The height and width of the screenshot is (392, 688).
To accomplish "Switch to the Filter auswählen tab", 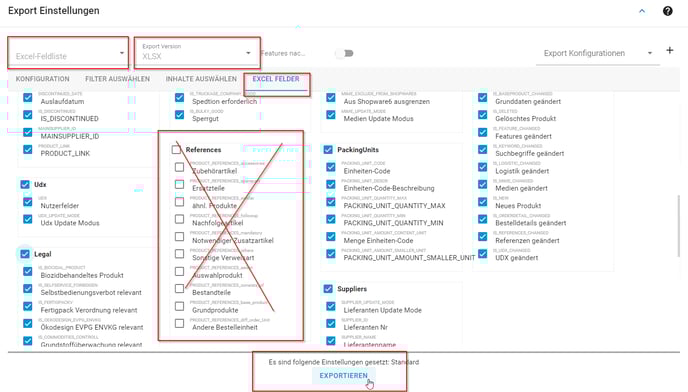I will point(118,79).
